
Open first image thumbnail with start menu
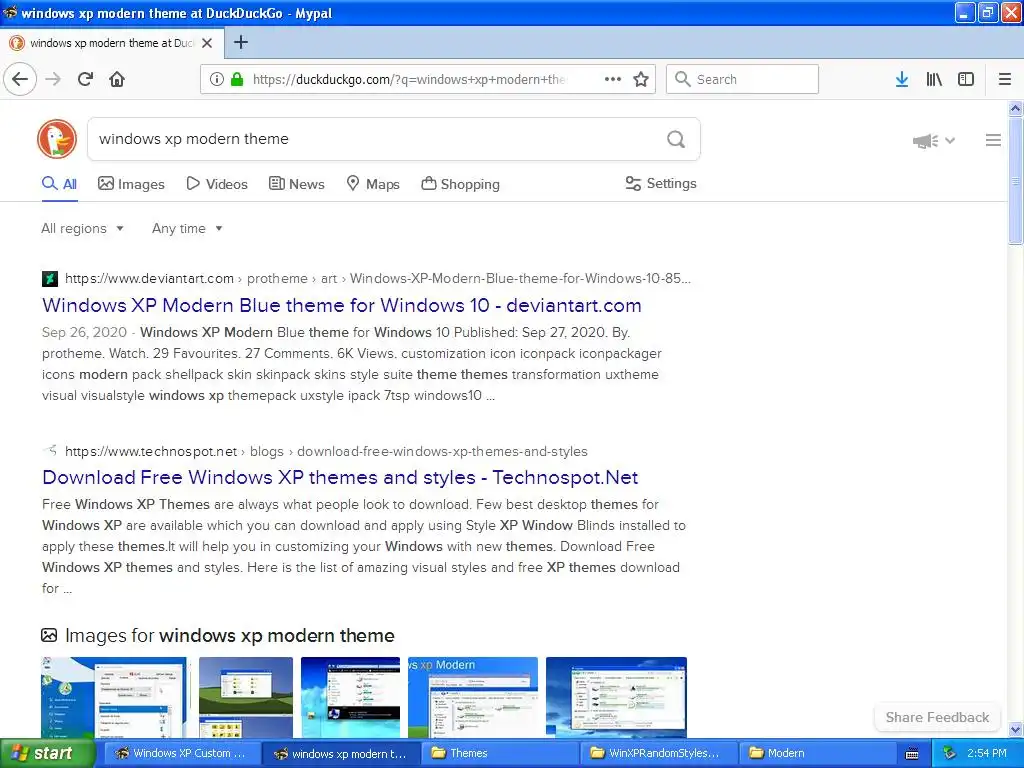tap(114, 697)
